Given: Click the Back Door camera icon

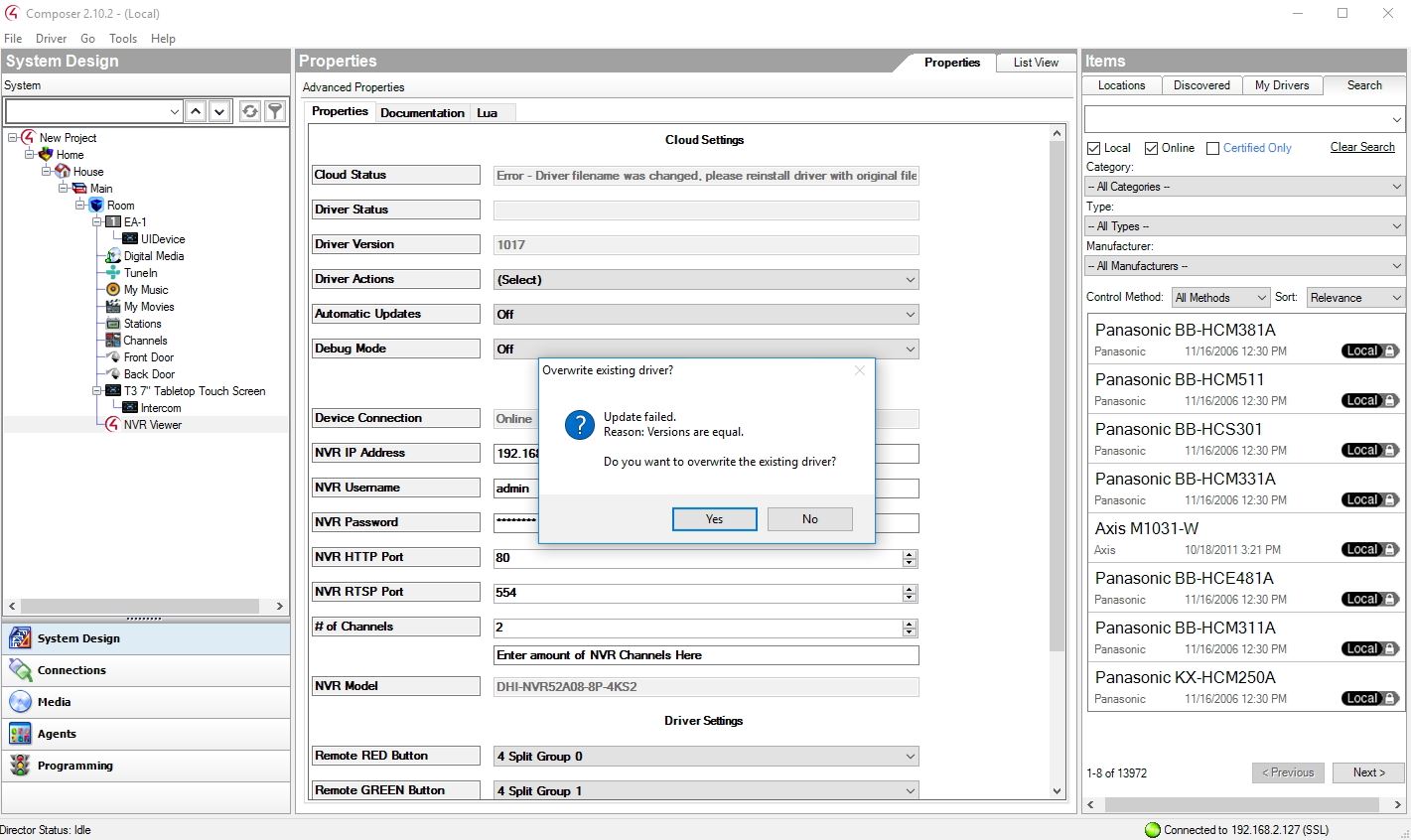Looking at the screenshot, I should [x=113, y=373].
